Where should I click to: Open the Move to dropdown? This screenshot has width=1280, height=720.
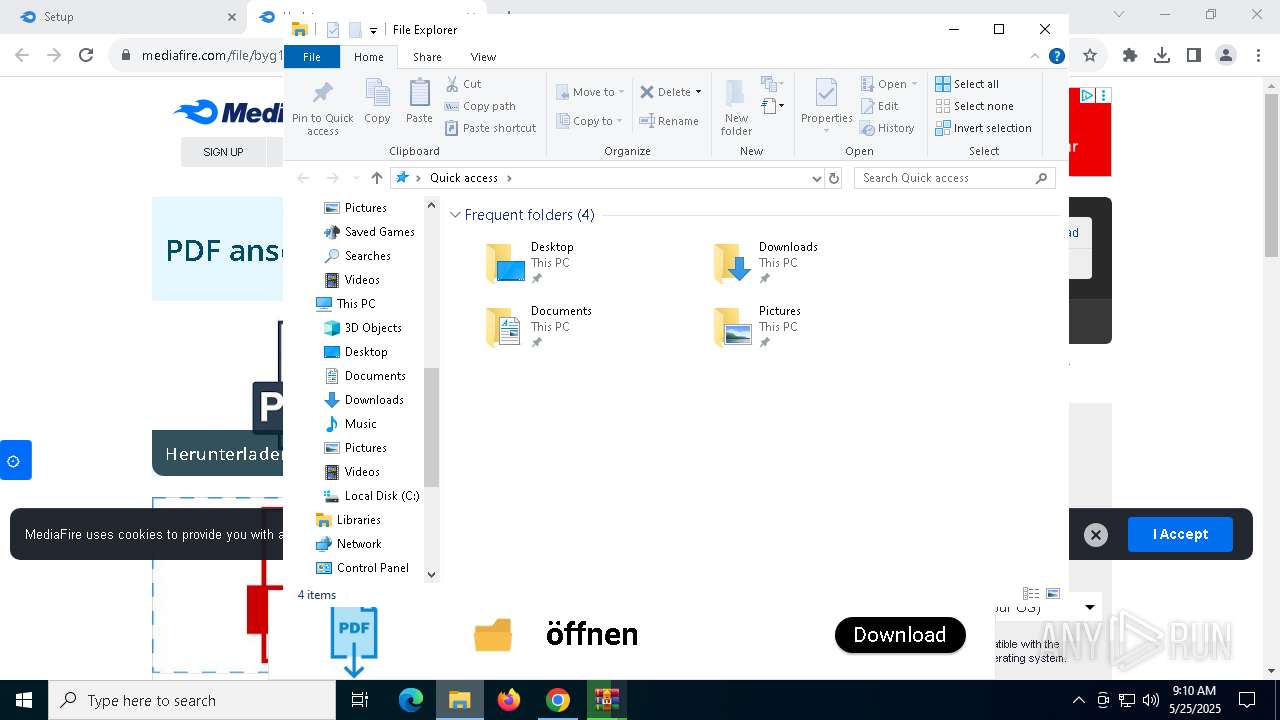point(590,92)
